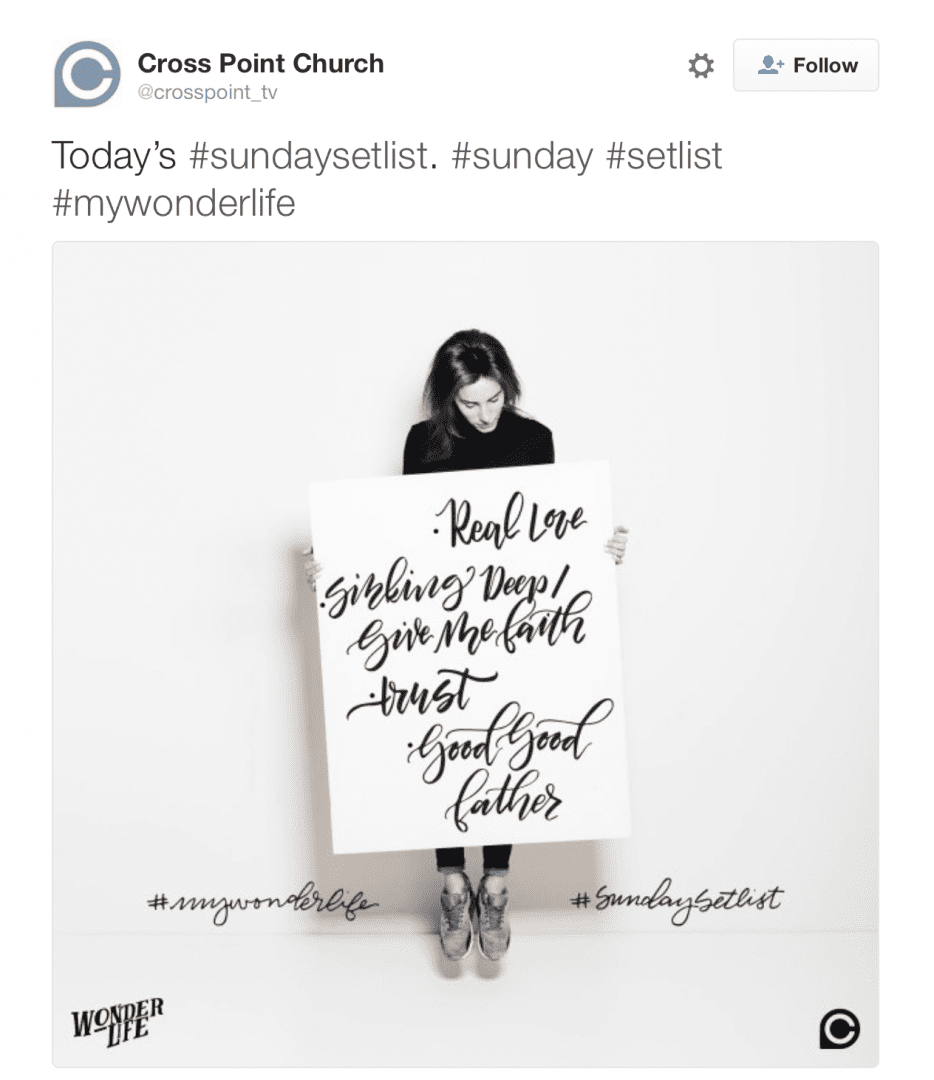Open the gear settings menu
Viewport: 934px width, 1080px height.
(701, 65)
